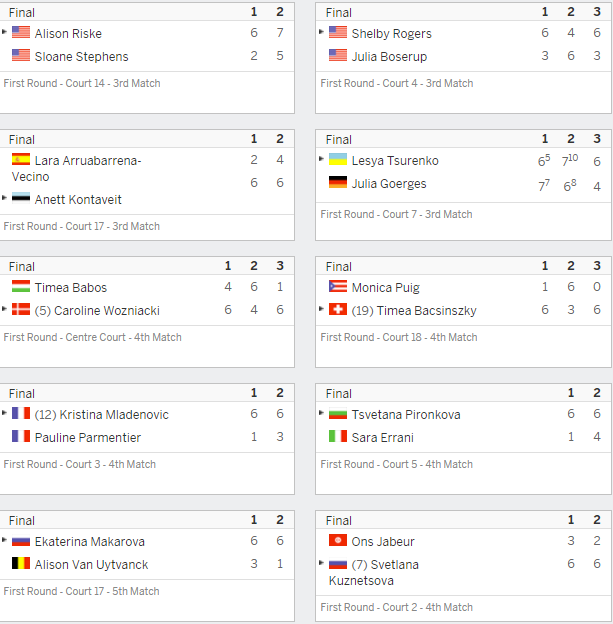Open Shelby Rogers player profile

point(391,34)
